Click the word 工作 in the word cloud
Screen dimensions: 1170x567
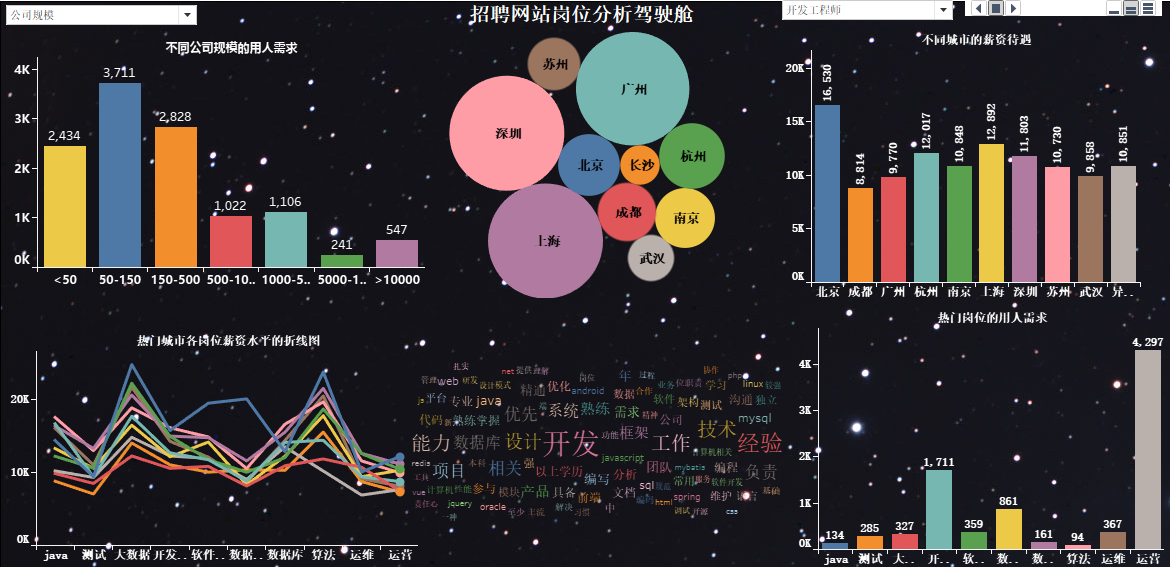click(x=671, y=443)
